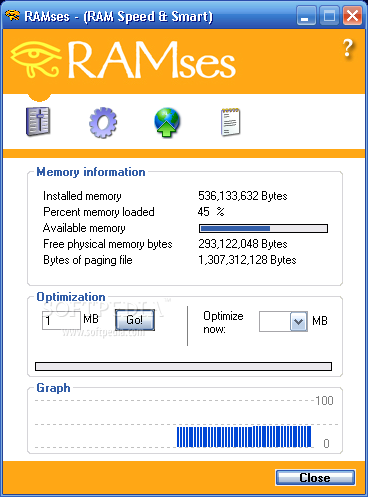Select the '293,122,048 Bytes' free memory value
The image size is (368, 497).
[x=243, y=244]
